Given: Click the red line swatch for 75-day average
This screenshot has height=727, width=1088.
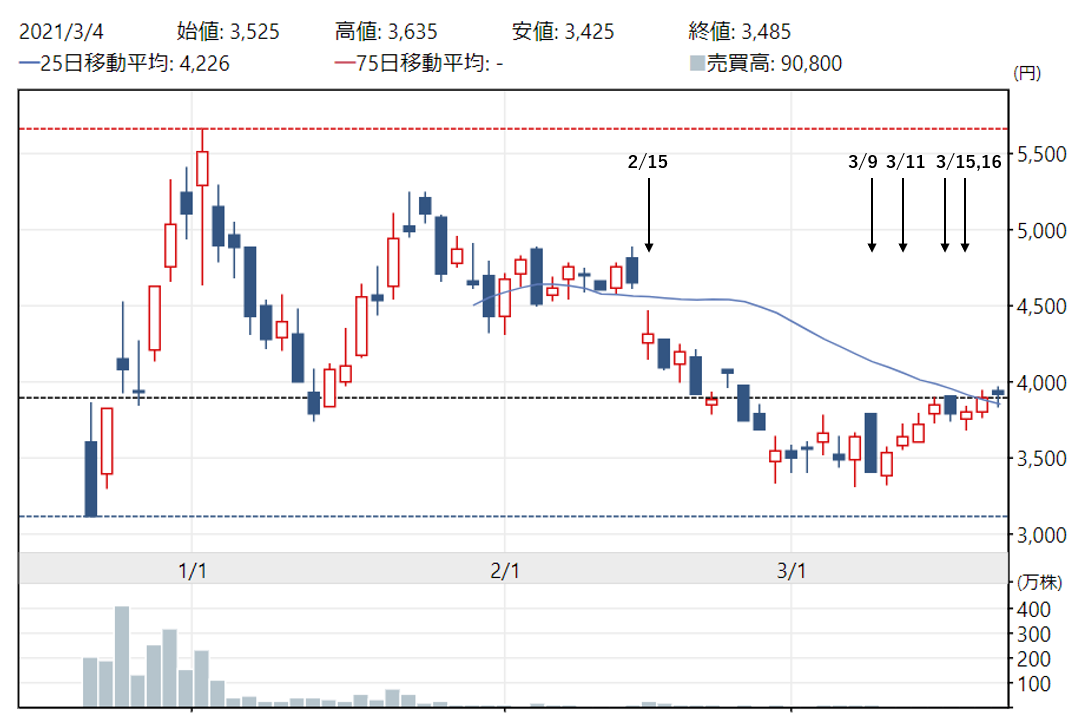Looking at the screenshot, I should point(345,63).
